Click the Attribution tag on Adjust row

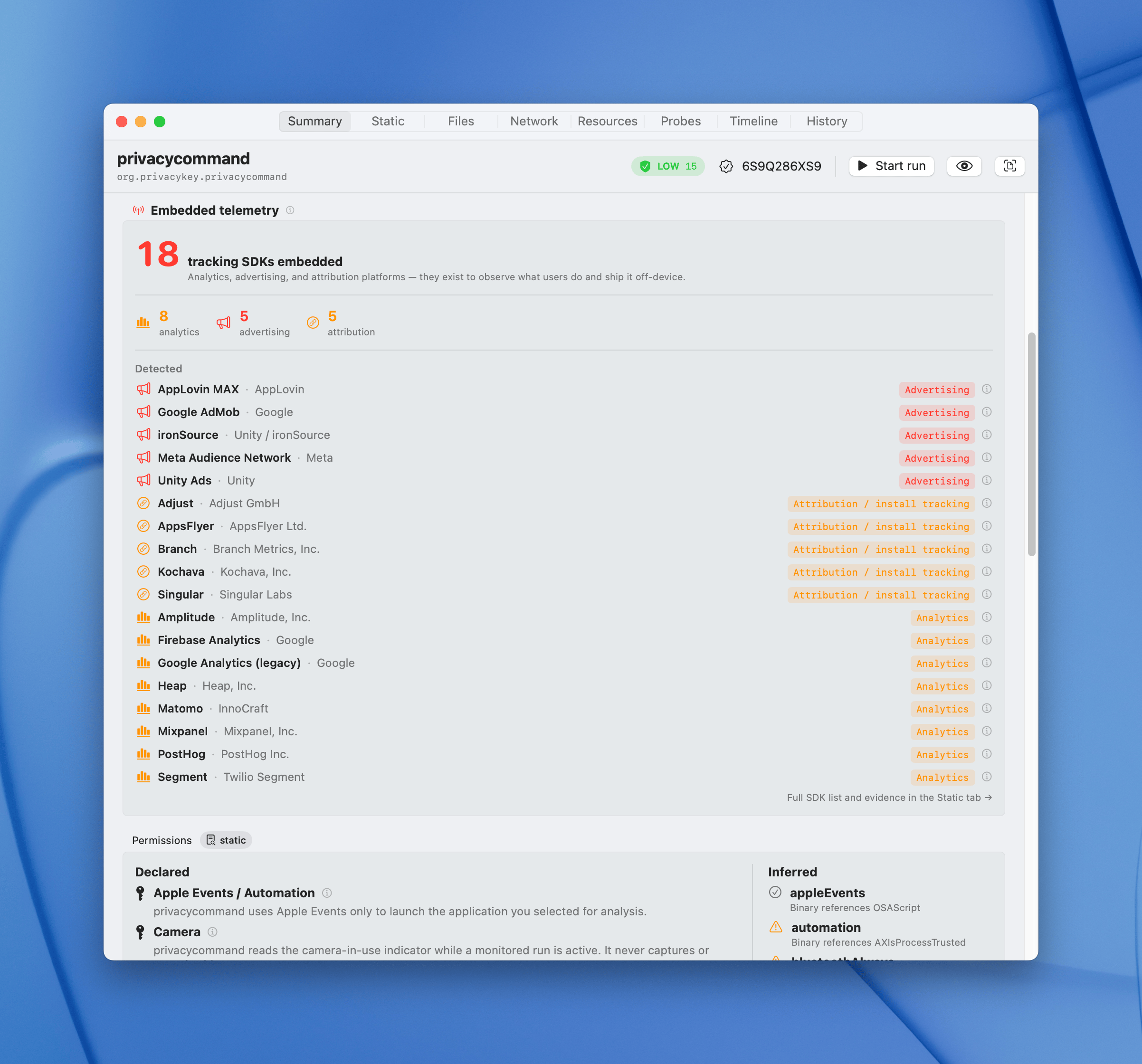tap(881, 504)
